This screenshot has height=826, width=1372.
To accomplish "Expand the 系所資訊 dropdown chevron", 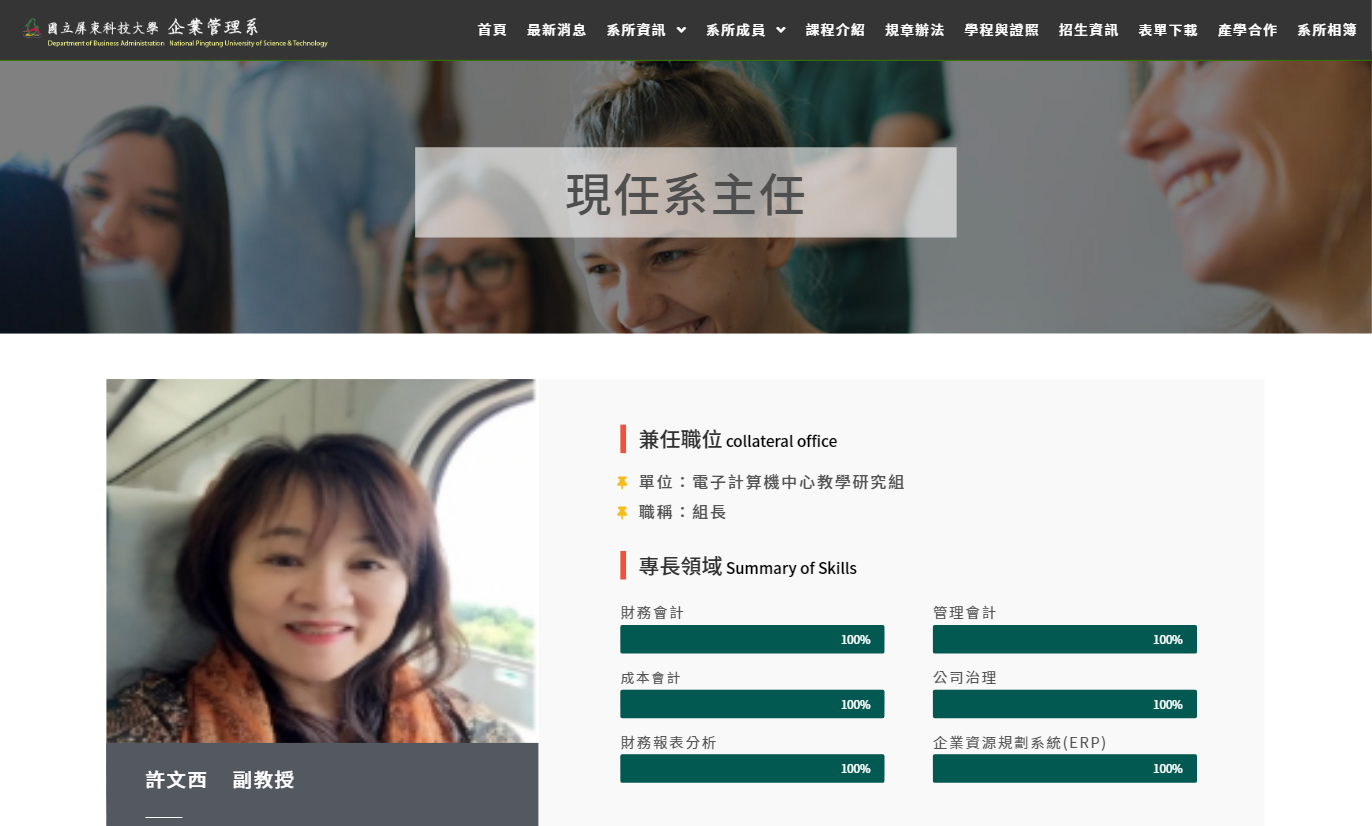I will point(681,30).
